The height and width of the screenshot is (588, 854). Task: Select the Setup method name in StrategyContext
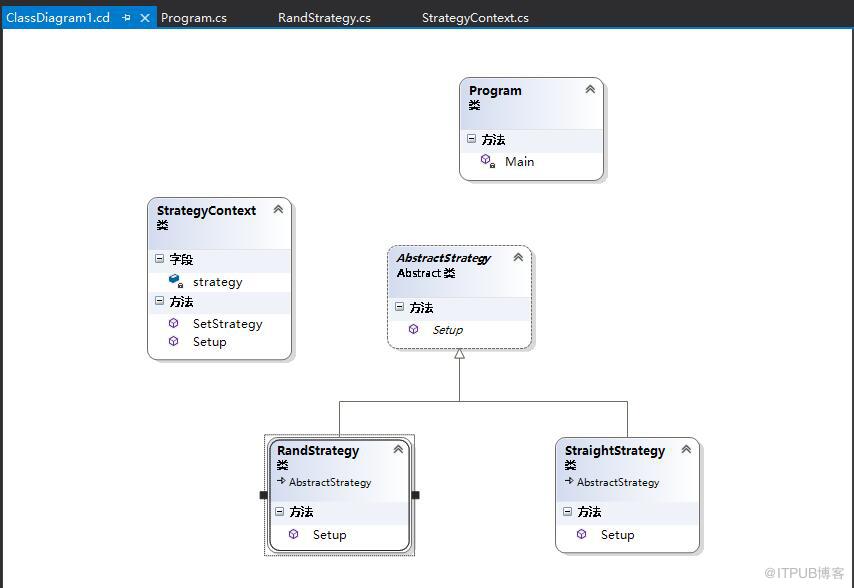coord(210,342)
